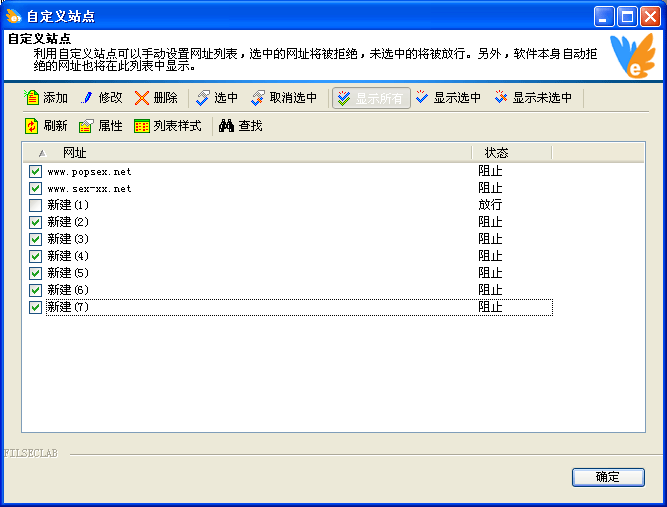Click the 修改 (Modify) pencil icon

[87, 98]
